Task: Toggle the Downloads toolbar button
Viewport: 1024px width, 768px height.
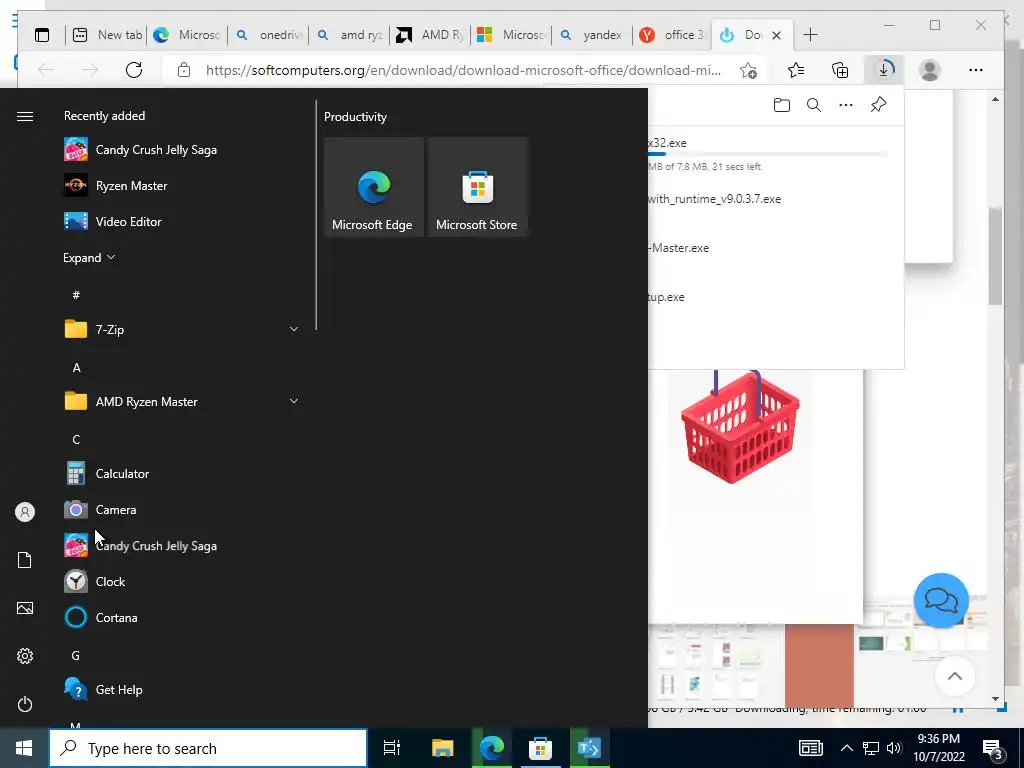Action: point(884,70)
